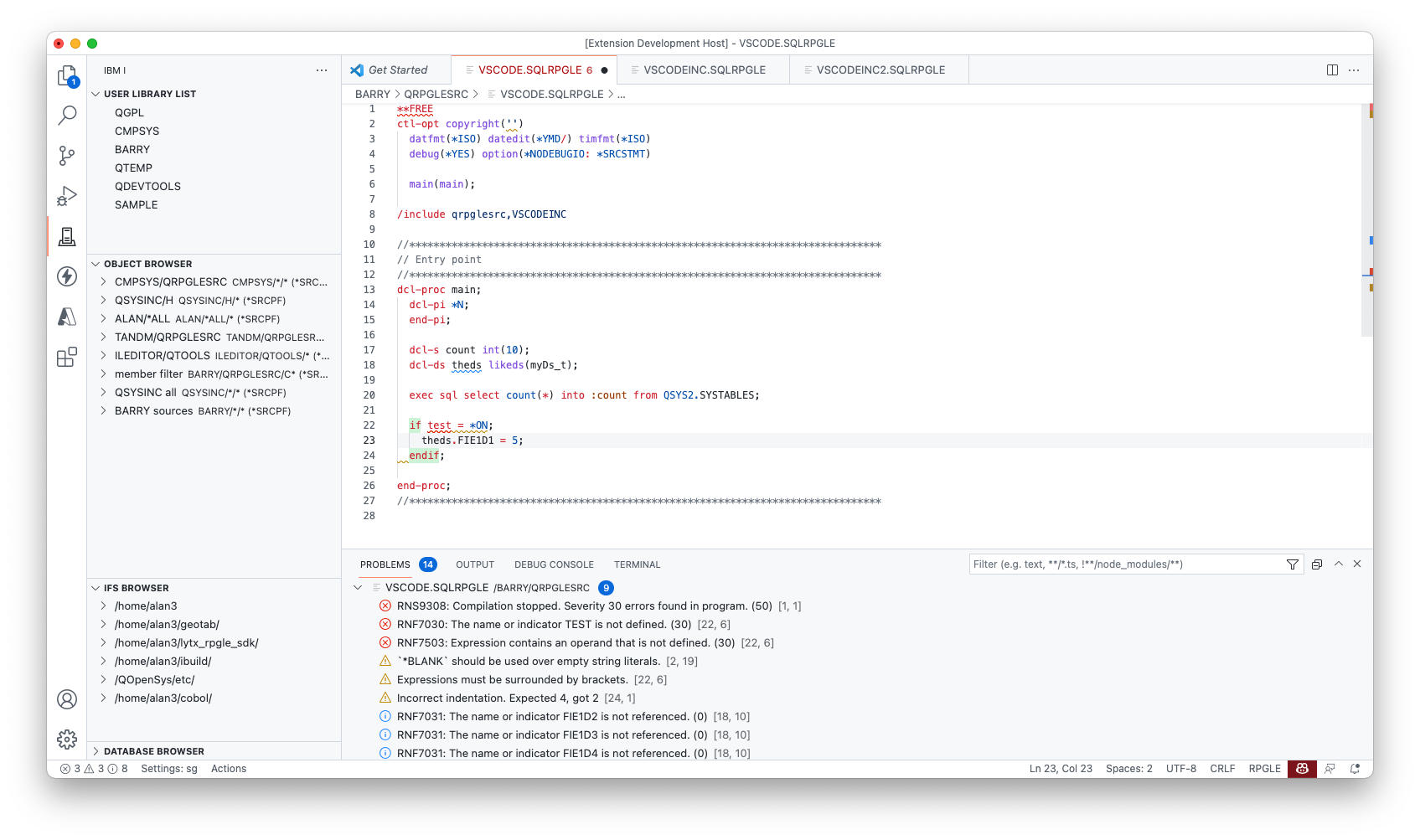Change RPGLE language mode
This screenshot has width=1420, height=840.
click(x=1264, y=769)
